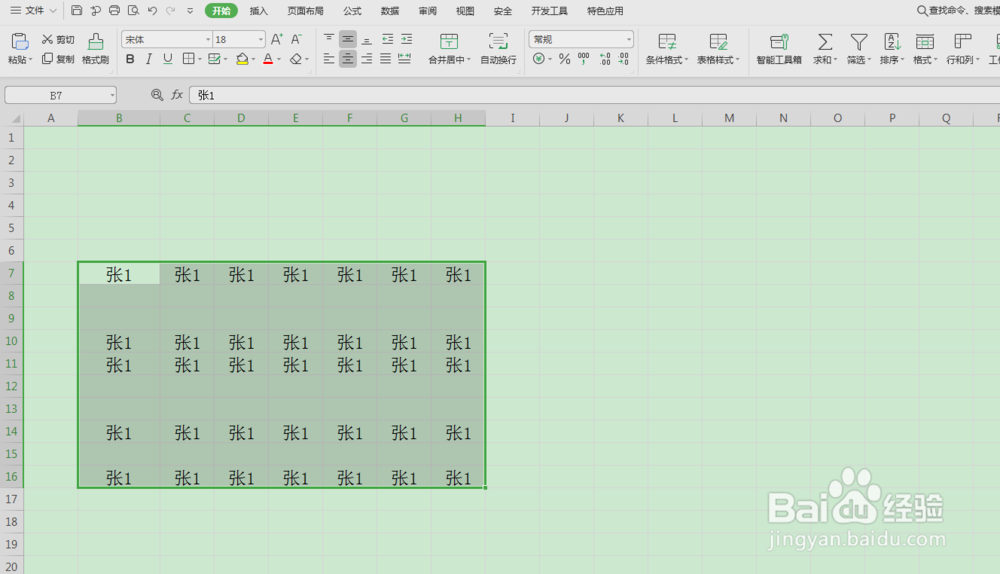Align text right
1000x574 pixels.
(367, 59)
